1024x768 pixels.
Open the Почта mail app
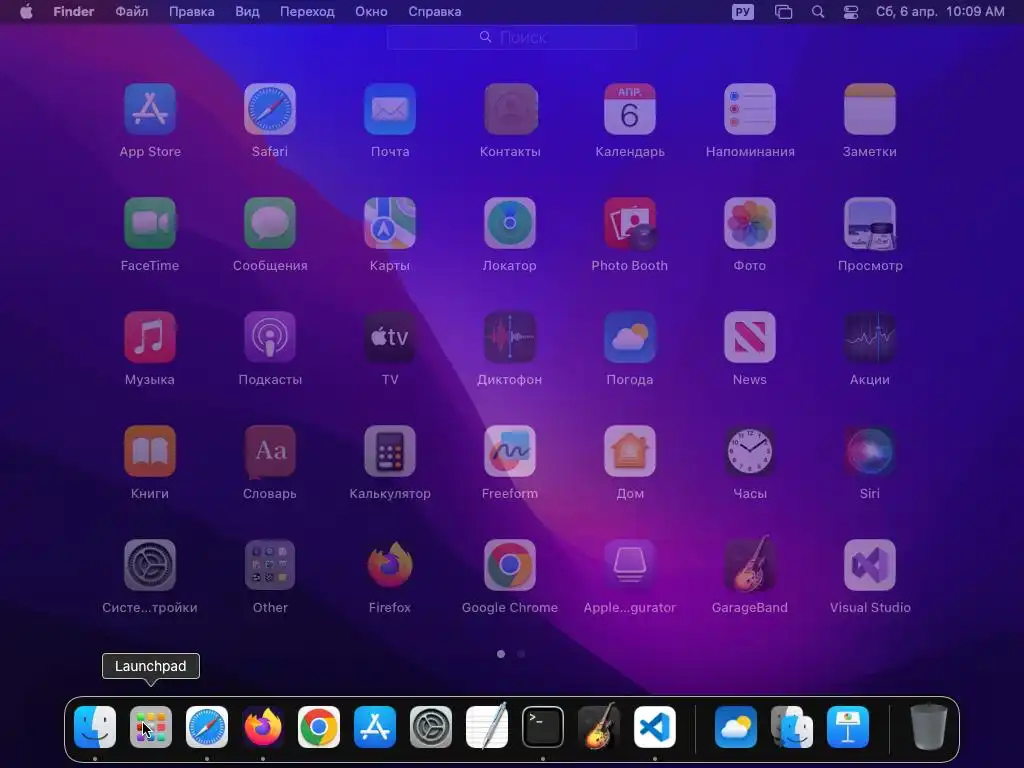[x=390, y=109]
